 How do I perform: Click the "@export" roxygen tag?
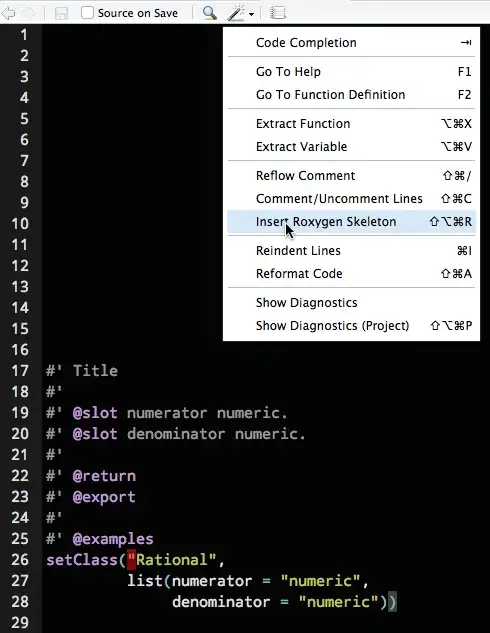(104, 497)
